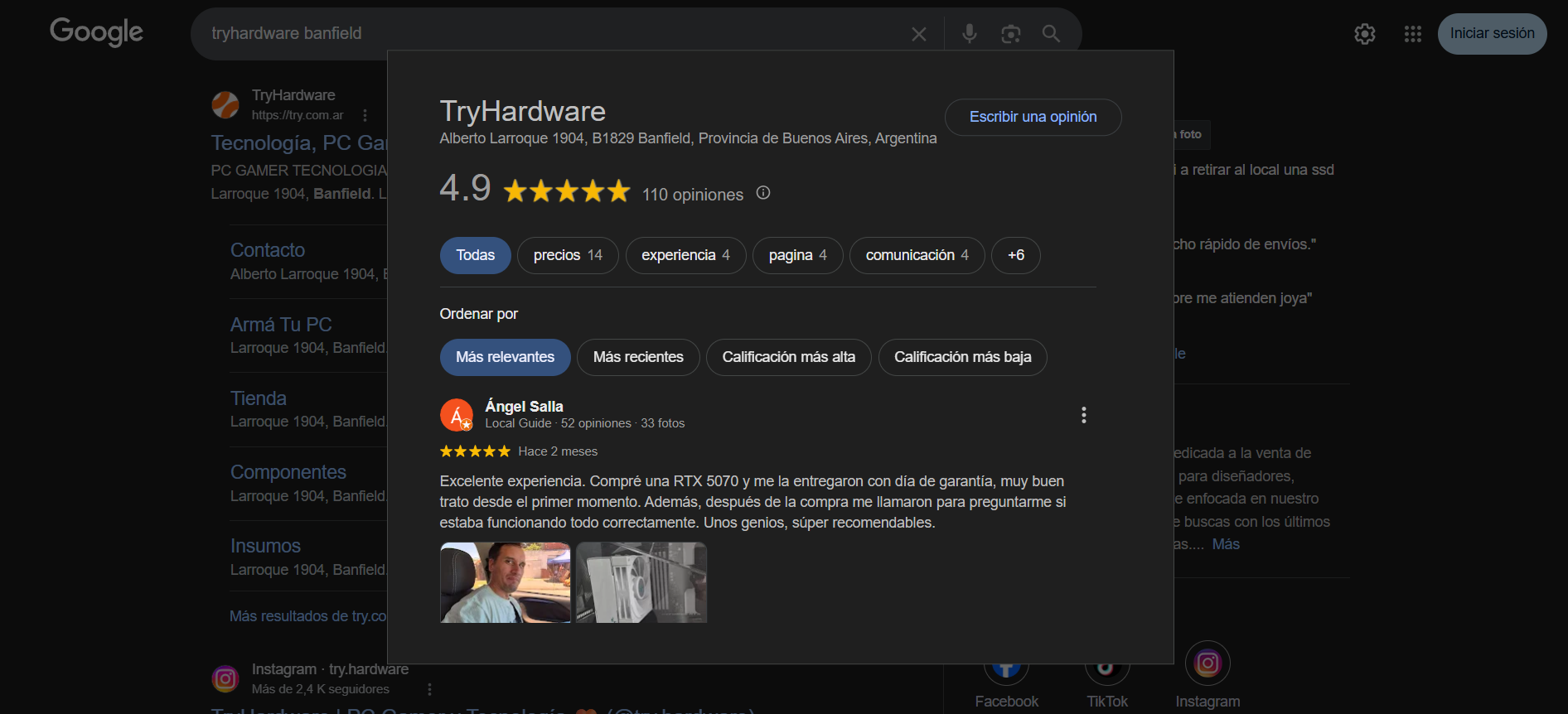
Task: Select the "Todas" review filter
Action: point(475,255)
